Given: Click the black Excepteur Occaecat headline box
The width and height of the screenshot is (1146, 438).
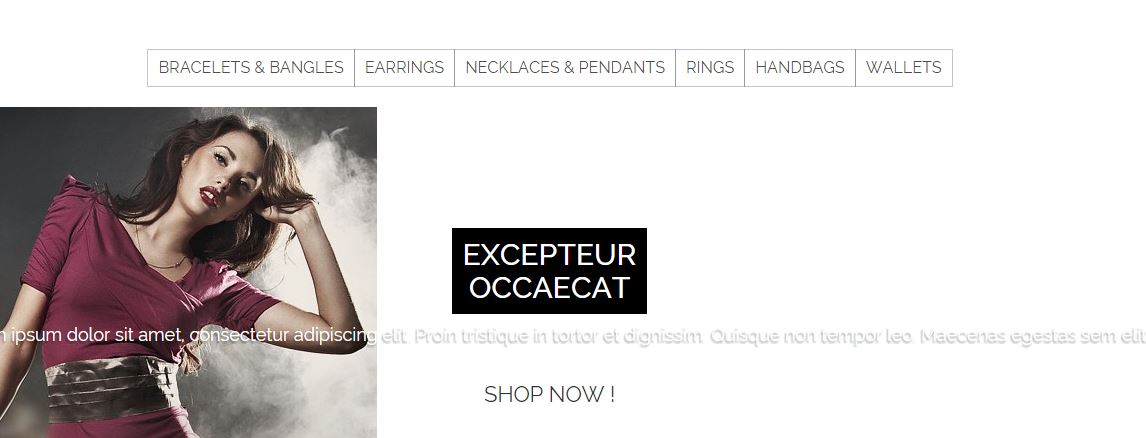Looking at the screenshot, I should coord(550,271).
